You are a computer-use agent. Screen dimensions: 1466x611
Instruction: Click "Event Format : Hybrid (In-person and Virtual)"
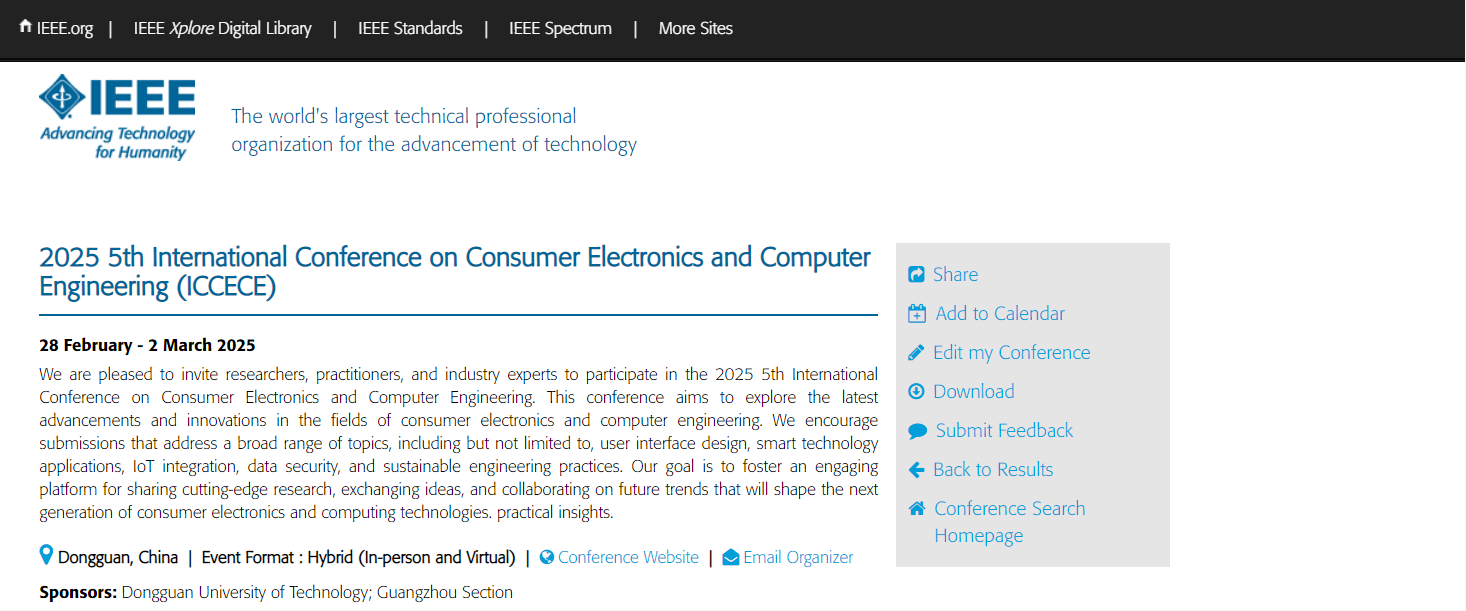[358, 557]
